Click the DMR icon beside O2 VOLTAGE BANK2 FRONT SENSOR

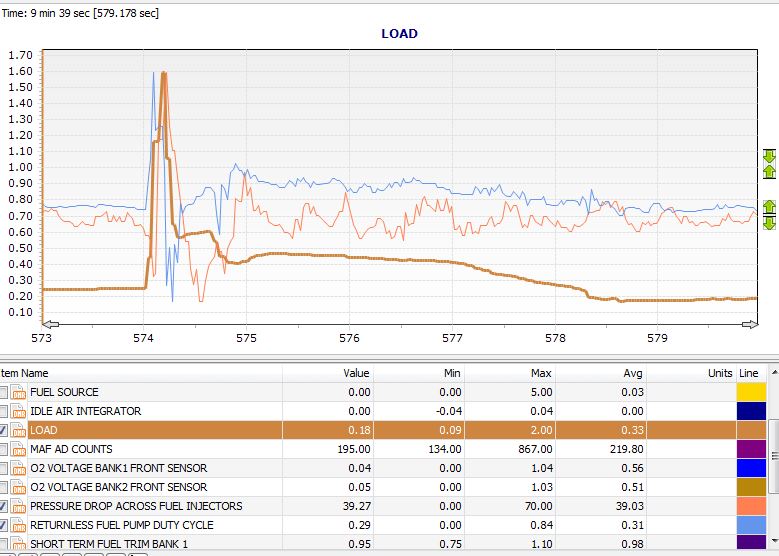(18, 487)
